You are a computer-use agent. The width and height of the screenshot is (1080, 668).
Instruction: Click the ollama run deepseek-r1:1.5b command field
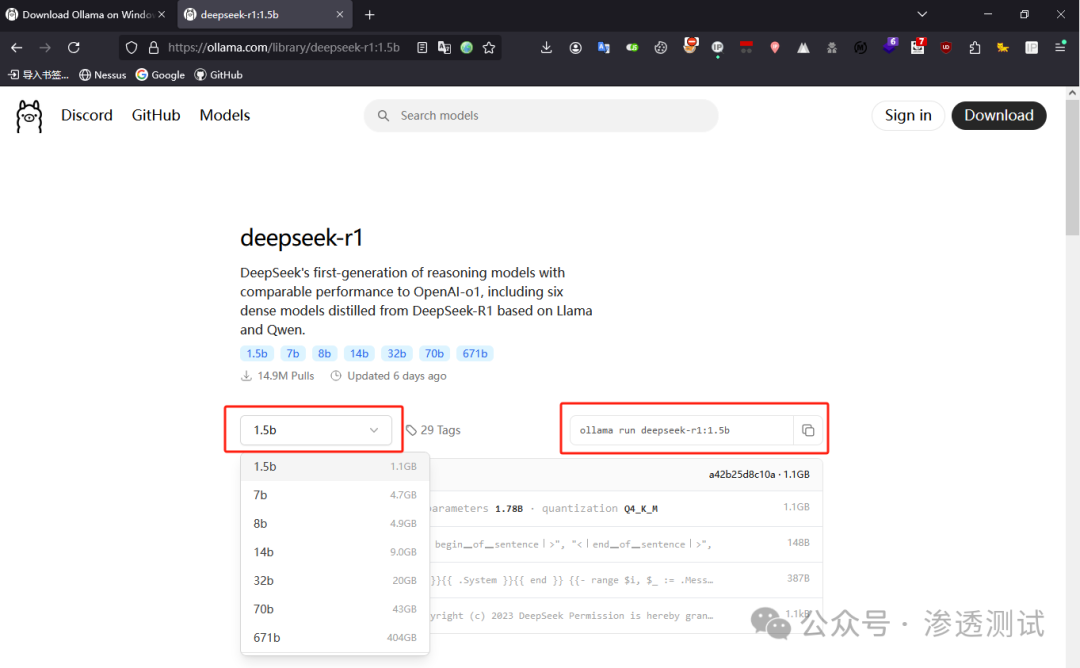pos(682,430)
